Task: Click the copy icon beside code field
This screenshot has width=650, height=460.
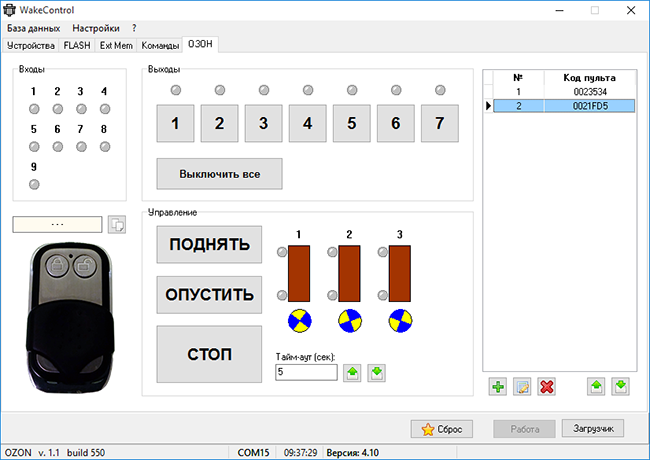Action: 117,225
